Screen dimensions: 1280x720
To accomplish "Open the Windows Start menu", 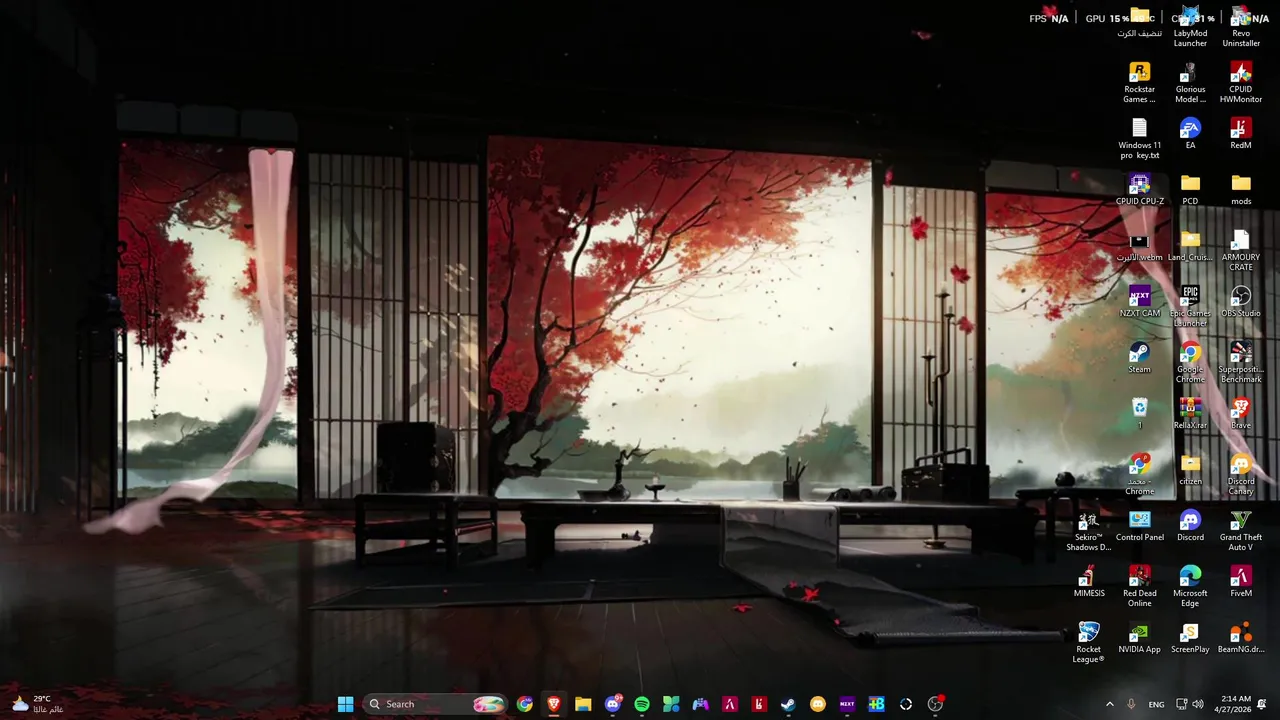I will (345, 704).
